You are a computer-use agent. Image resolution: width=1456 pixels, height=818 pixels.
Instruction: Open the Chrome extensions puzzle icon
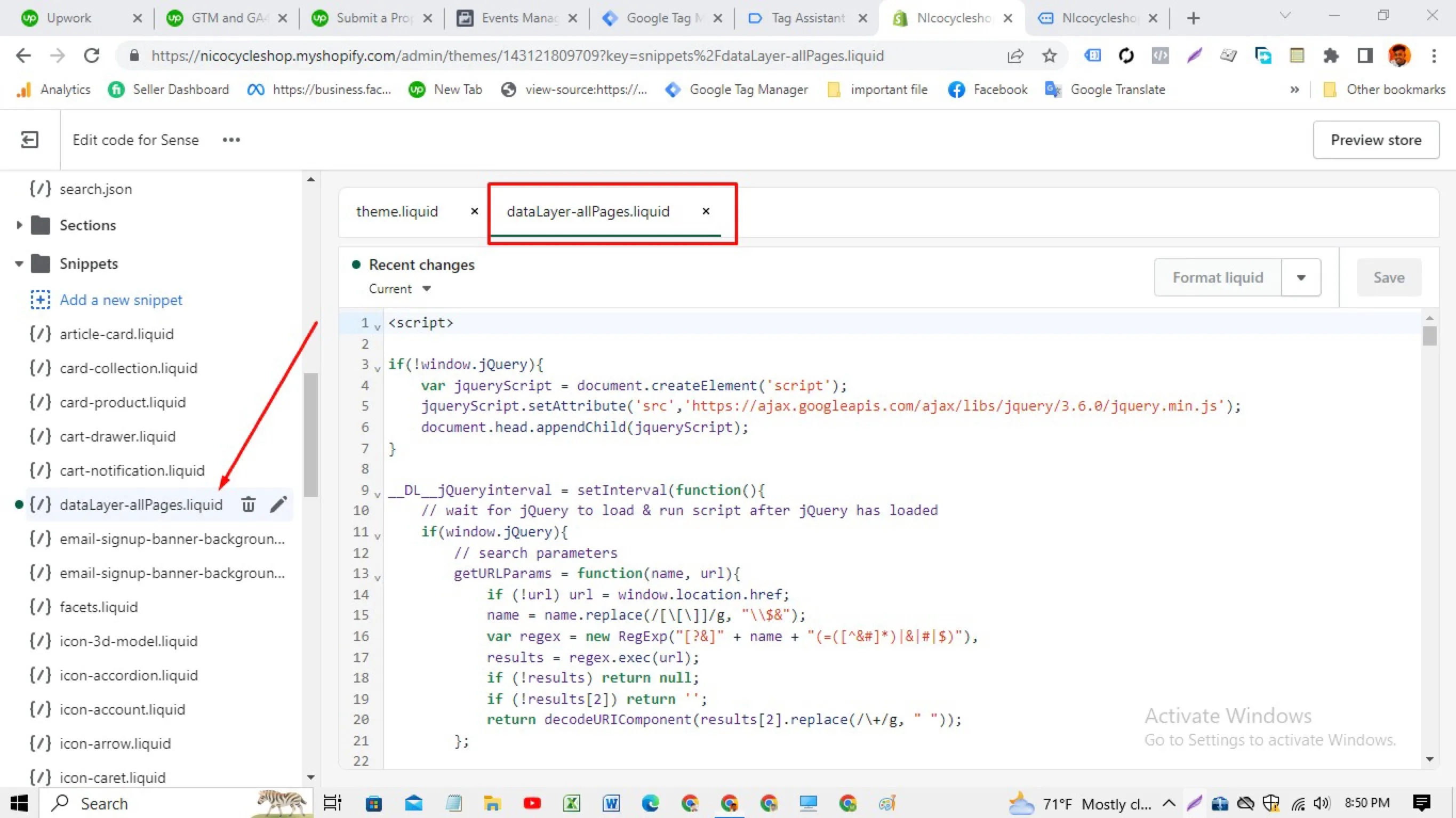tap(1331, 55)
